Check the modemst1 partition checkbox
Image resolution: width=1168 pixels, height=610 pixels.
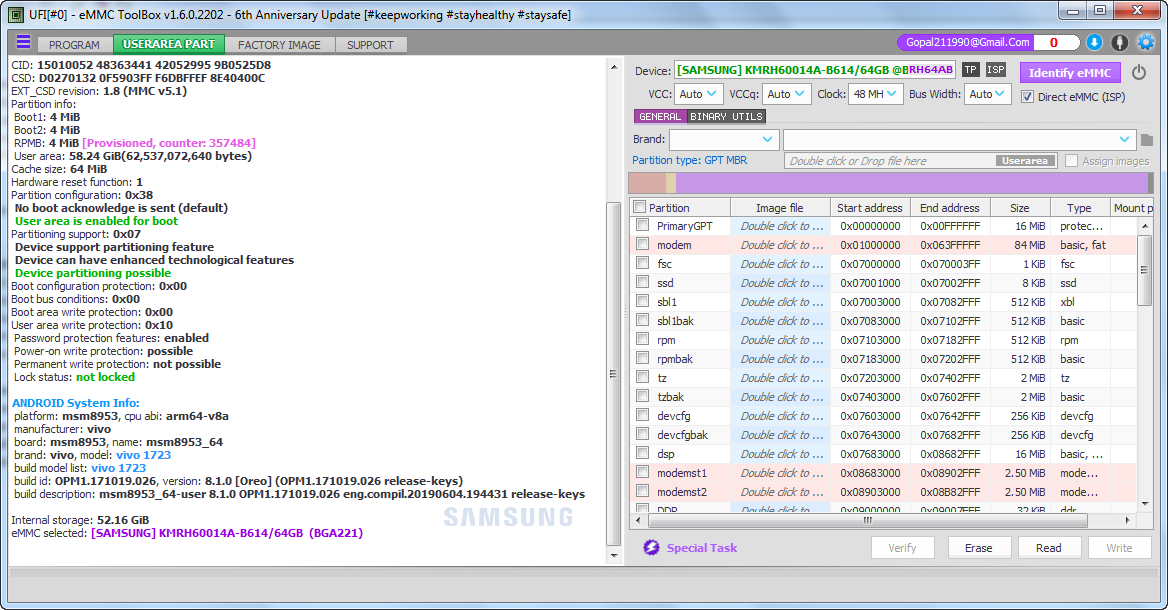click(642, 472)
